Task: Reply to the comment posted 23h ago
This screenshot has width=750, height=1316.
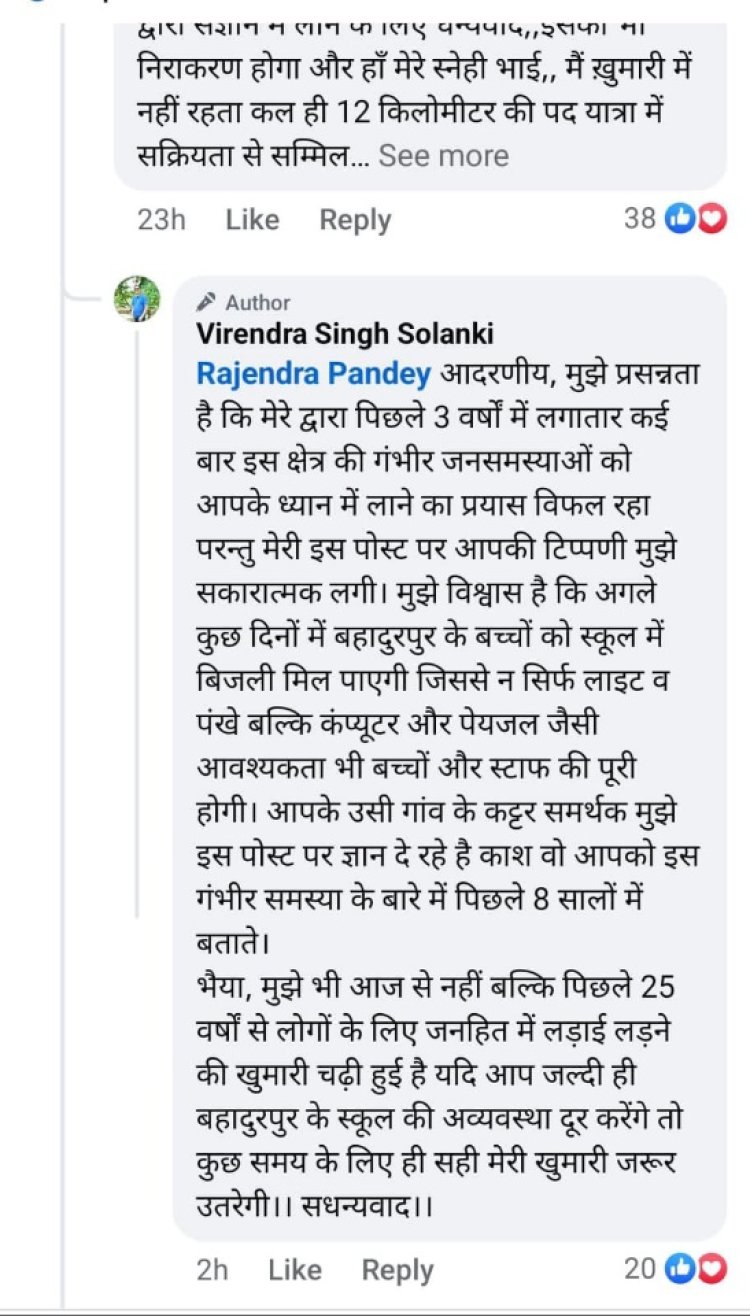Action: 355,220
